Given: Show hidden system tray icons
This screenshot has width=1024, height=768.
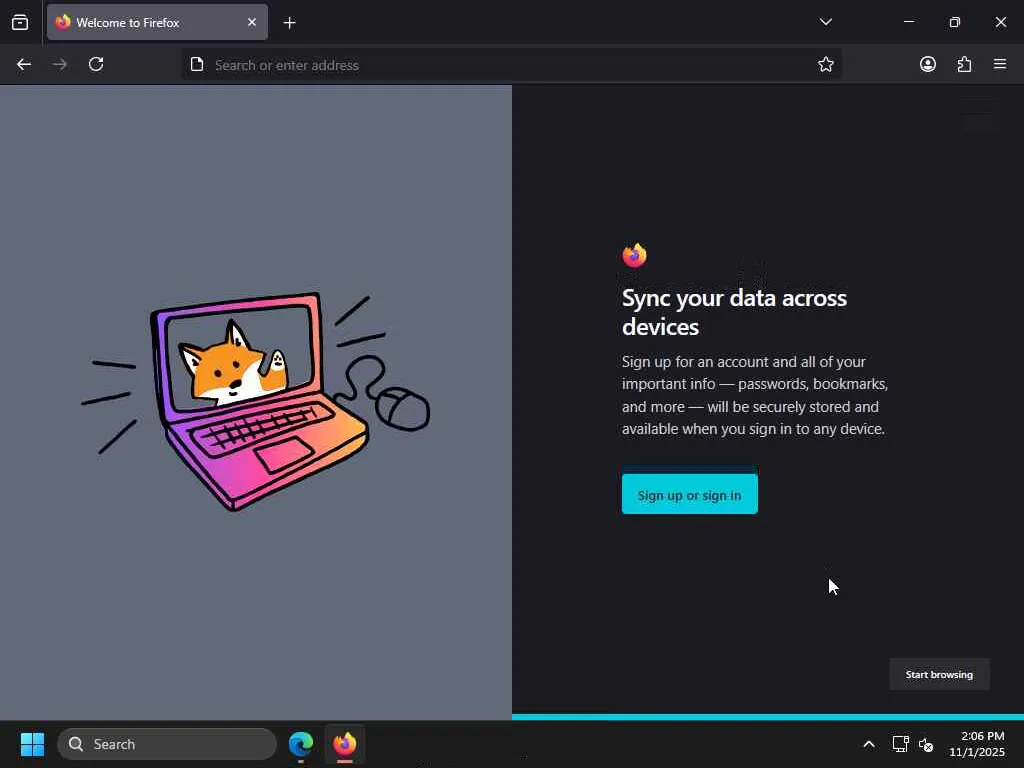Looking at the screenshot, I should [869, 744].
